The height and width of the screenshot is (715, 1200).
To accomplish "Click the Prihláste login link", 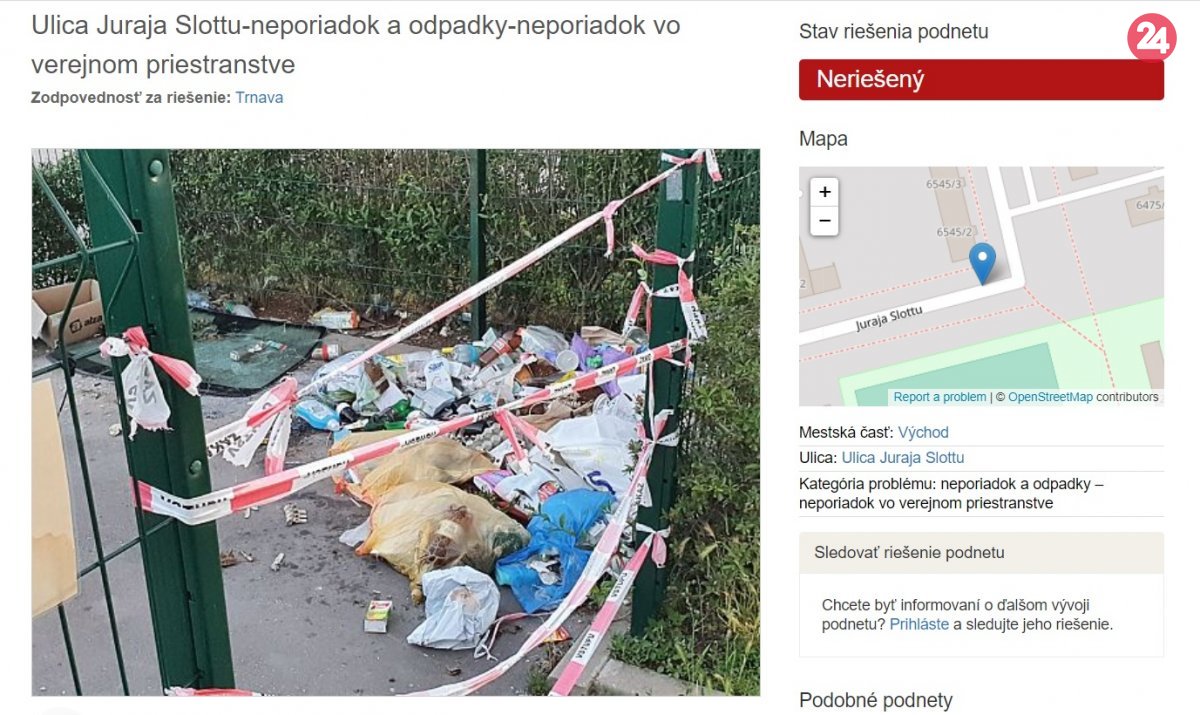I will click(919, 624).
